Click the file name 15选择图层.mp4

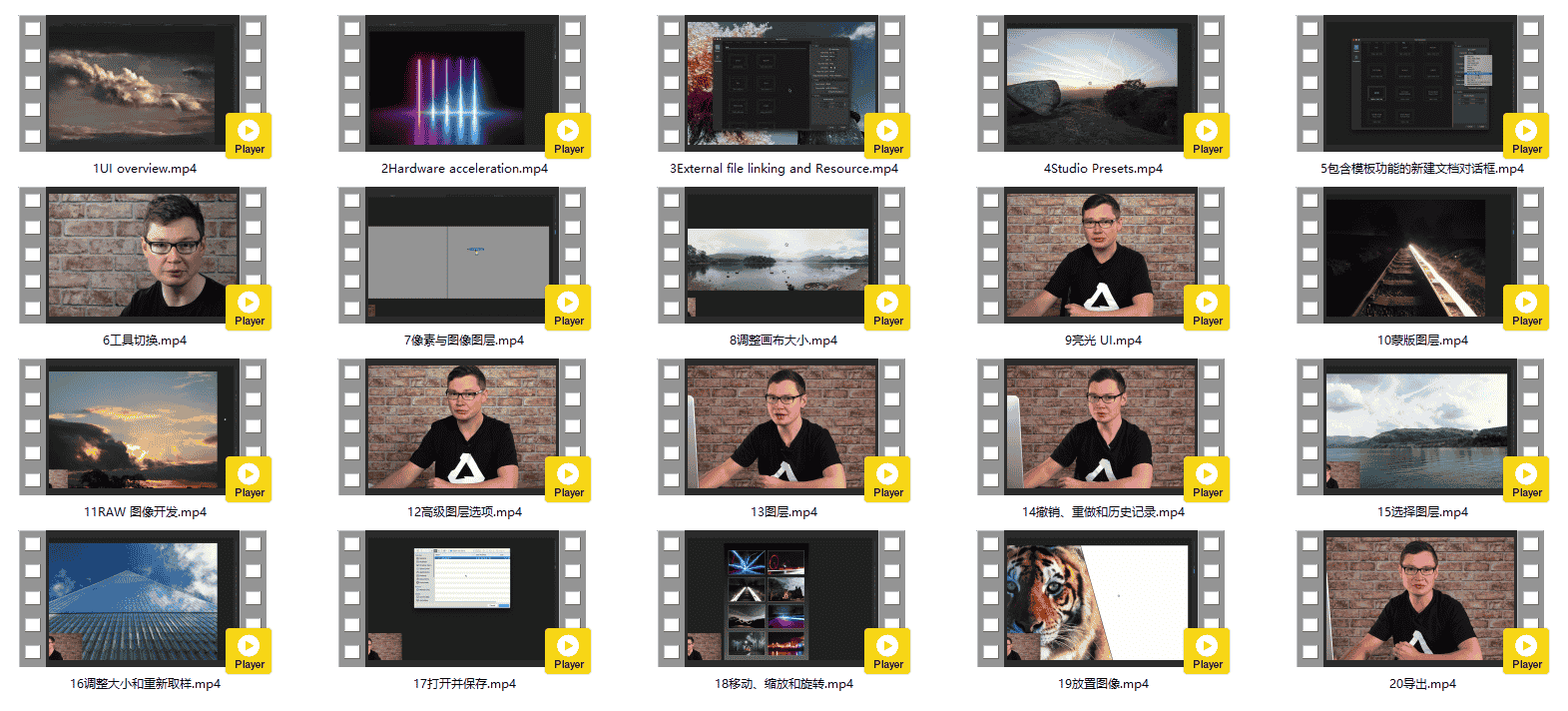1422,512
